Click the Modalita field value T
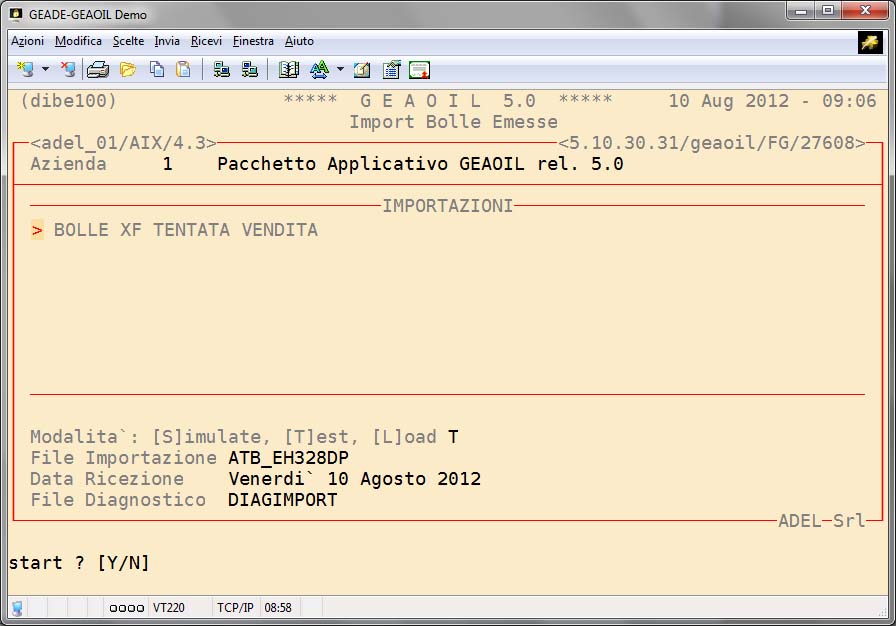Viewport: 896px width, 626px height. [453, 437]
